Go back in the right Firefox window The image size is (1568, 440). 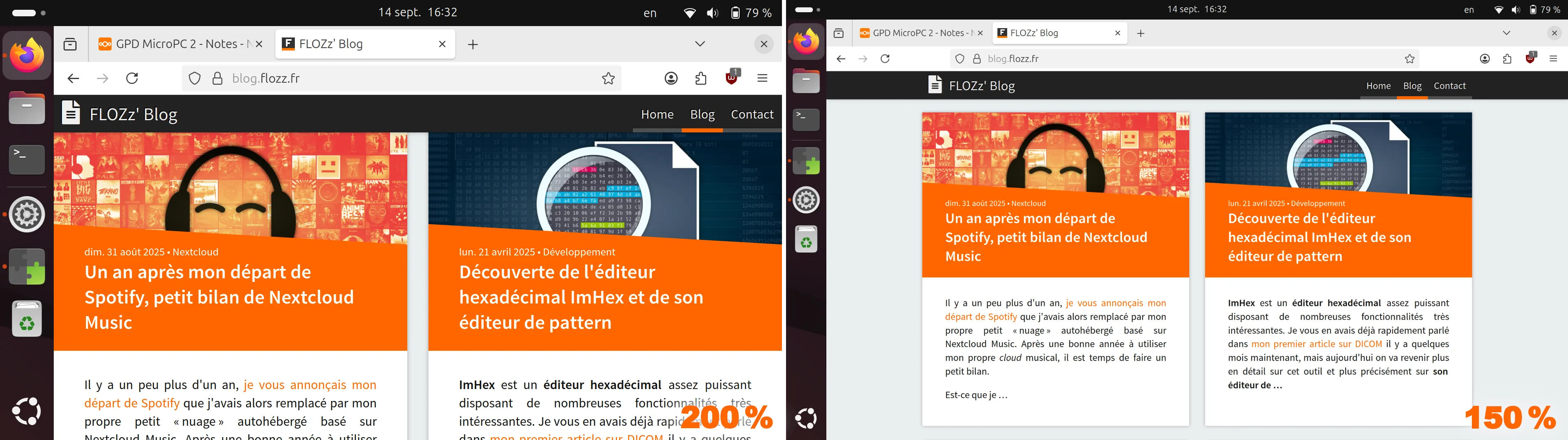click(841, 59)
